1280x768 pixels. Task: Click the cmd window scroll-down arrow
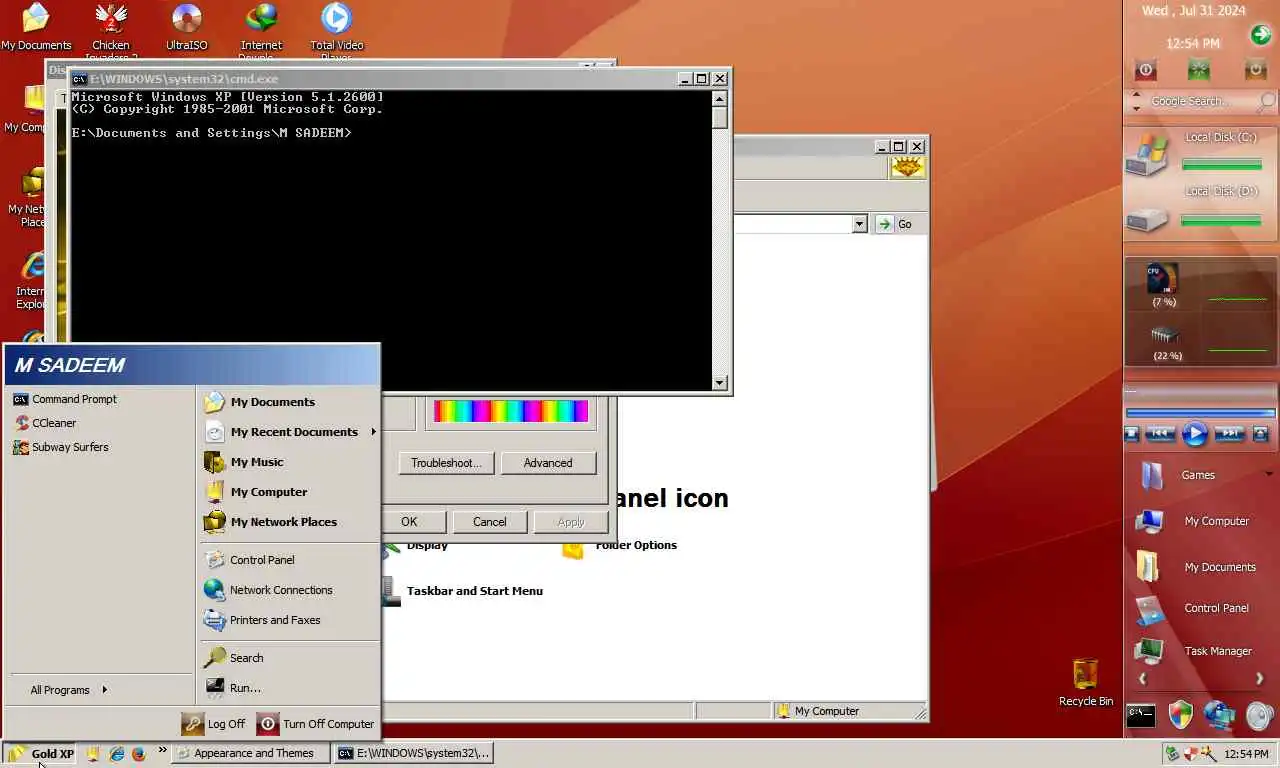click(720, 382)
